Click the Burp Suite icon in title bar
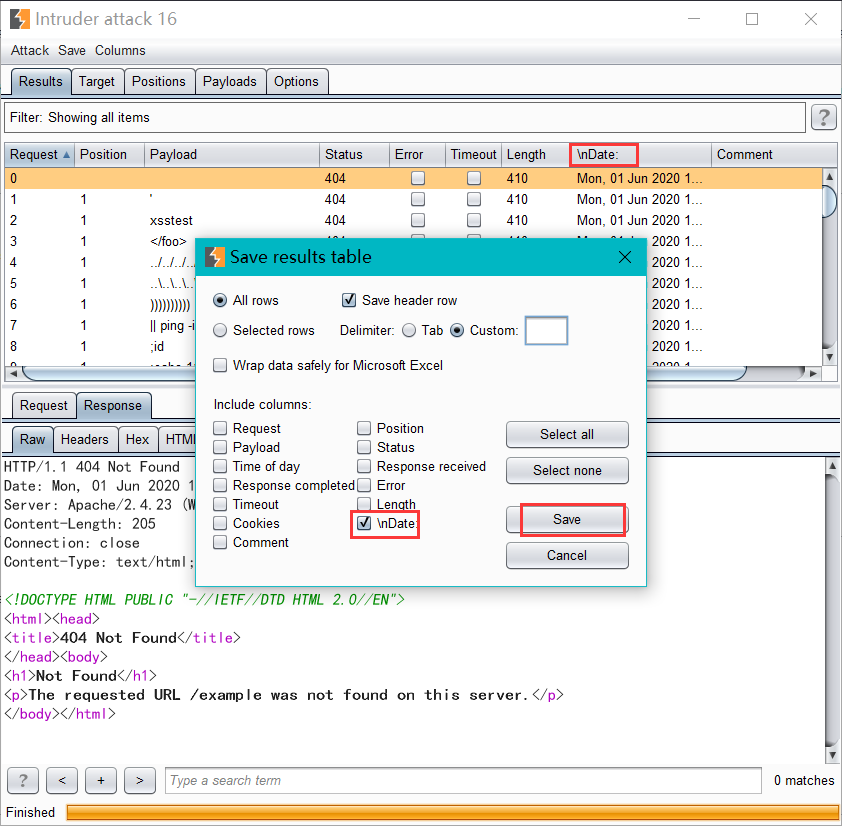 coord(19,19)
